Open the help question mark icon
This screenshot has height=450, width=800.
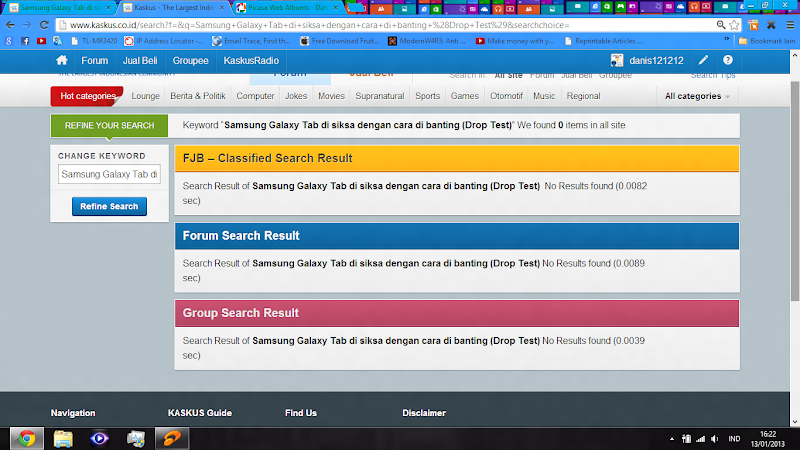728,60
